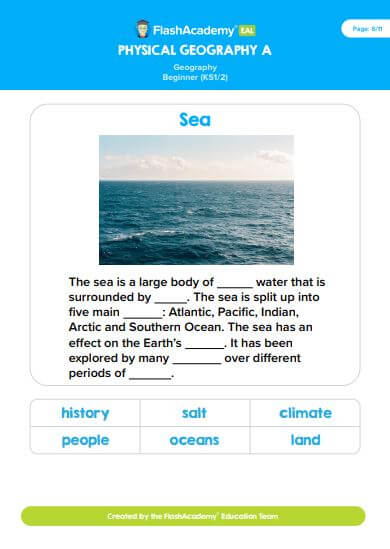Click the blank after 'surrounded by'
Viewport: 390px width, 549px height.
[171, 298]
